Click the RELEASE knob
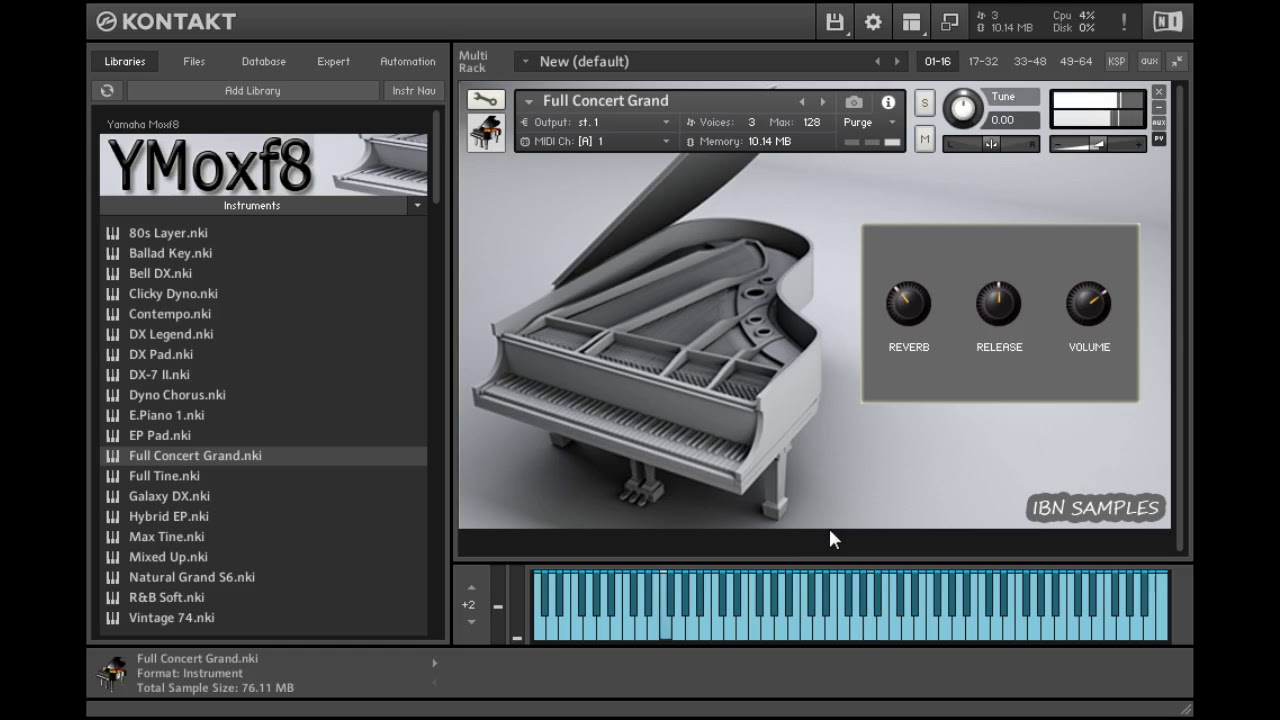This screenshot has width=1280, height=720. [999, 304]
